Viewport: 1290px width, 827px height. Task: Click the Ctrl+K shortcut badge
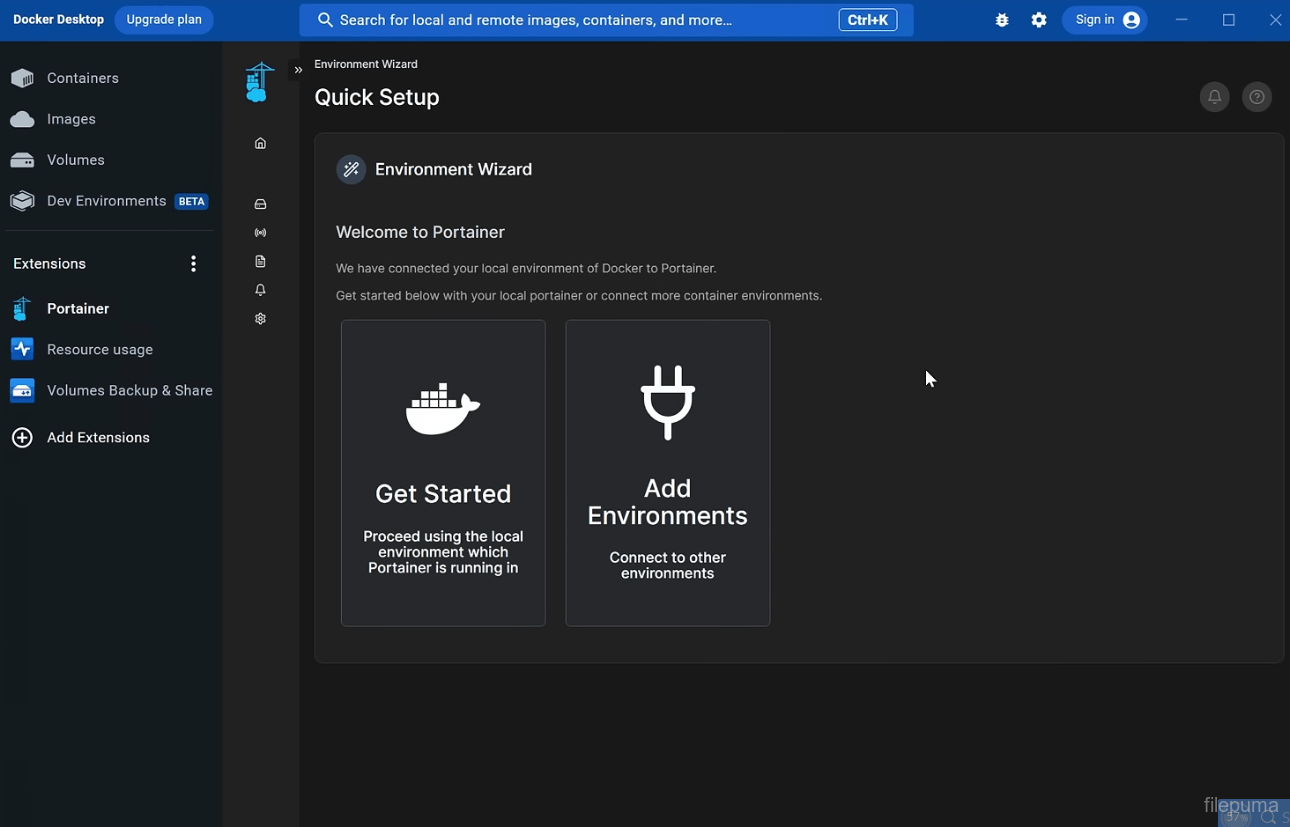[x=867, y=20]
